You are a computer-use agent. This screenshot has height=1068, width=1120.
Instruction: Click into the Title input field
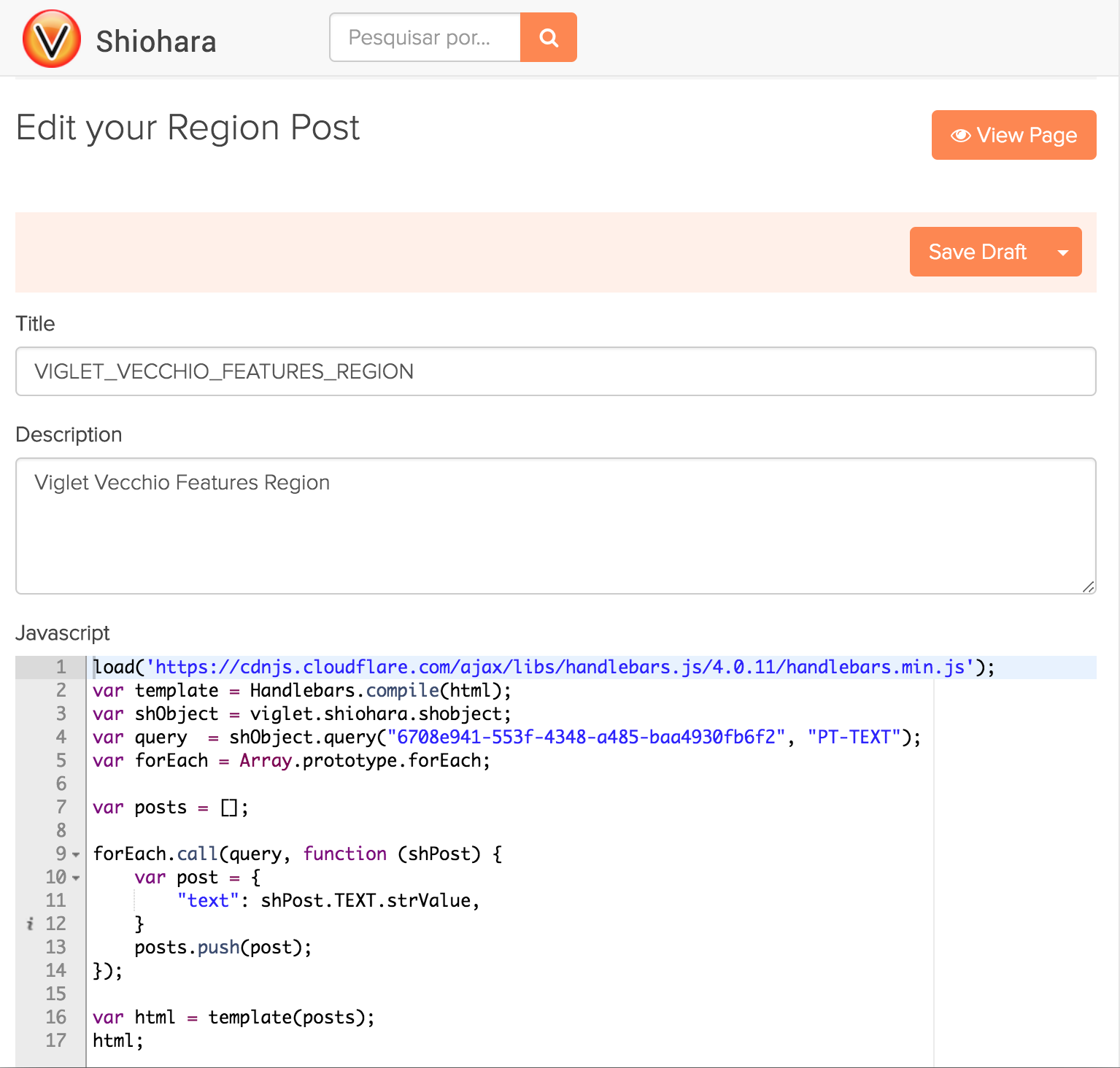[555, 371]
